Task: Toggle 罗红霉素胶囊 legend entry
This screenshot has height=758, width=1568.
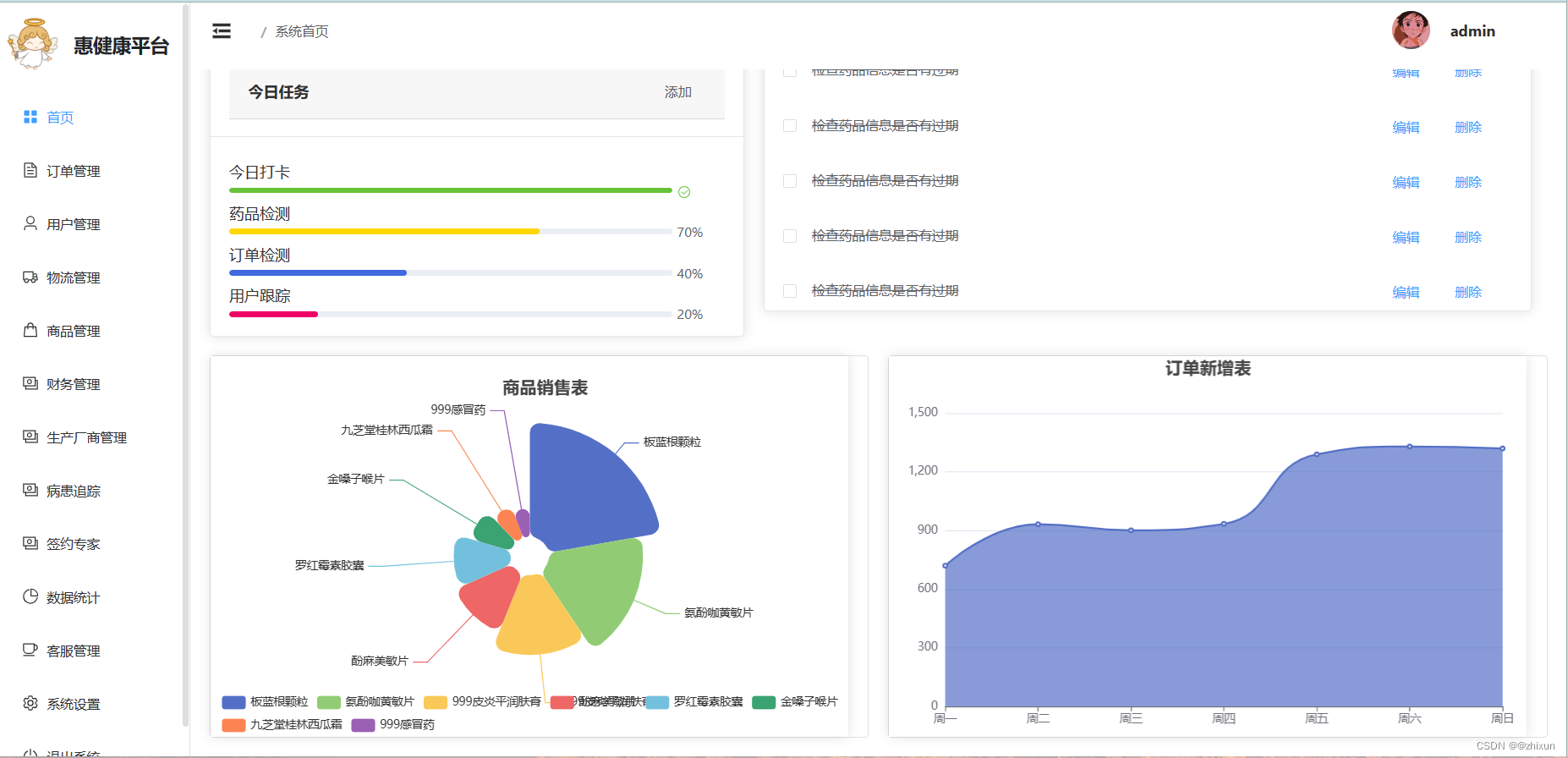Action: (694, 702)
